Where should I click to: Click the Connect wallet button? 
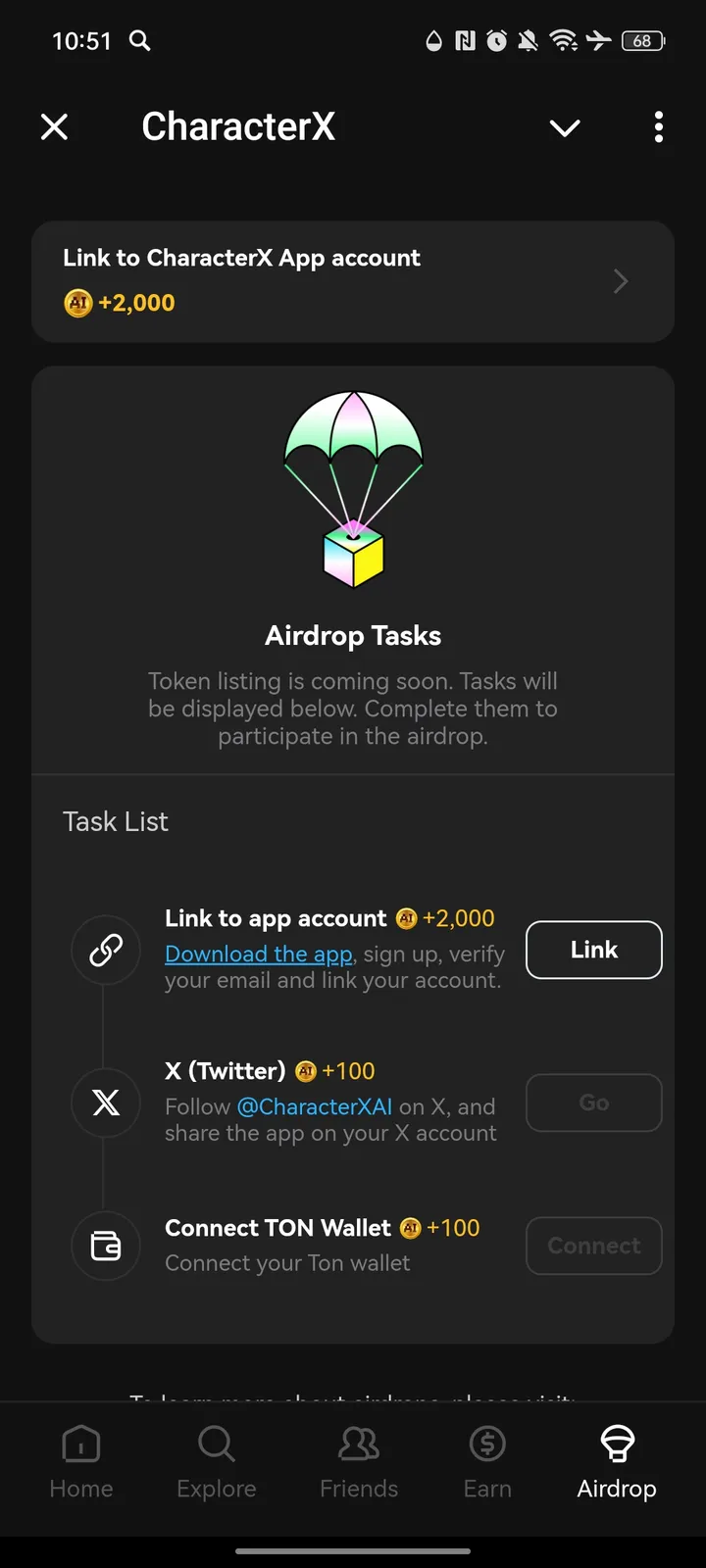(593, 1246)
